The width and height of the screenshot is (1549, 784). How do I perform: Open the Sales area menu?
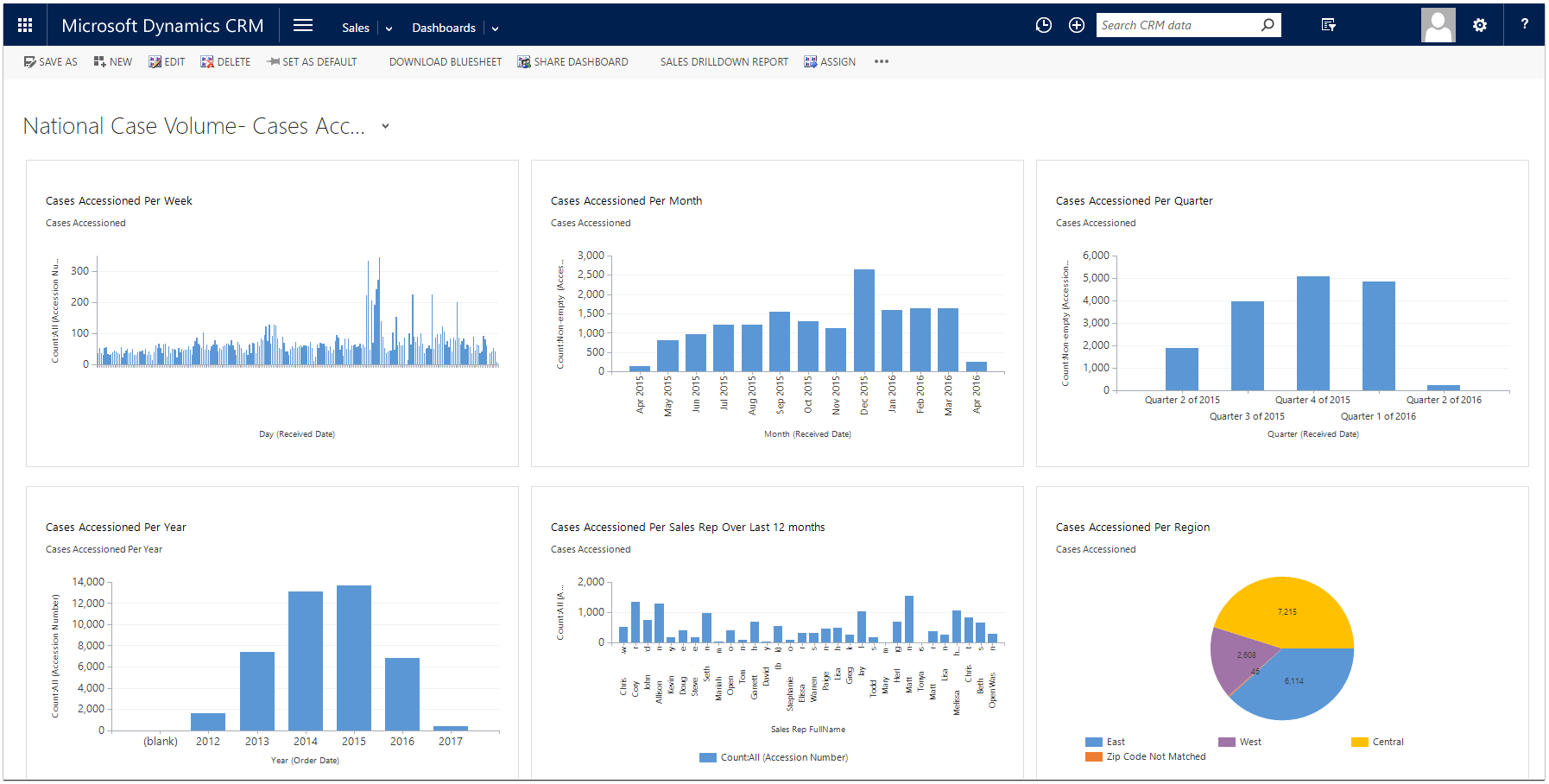tap(356, 28)
